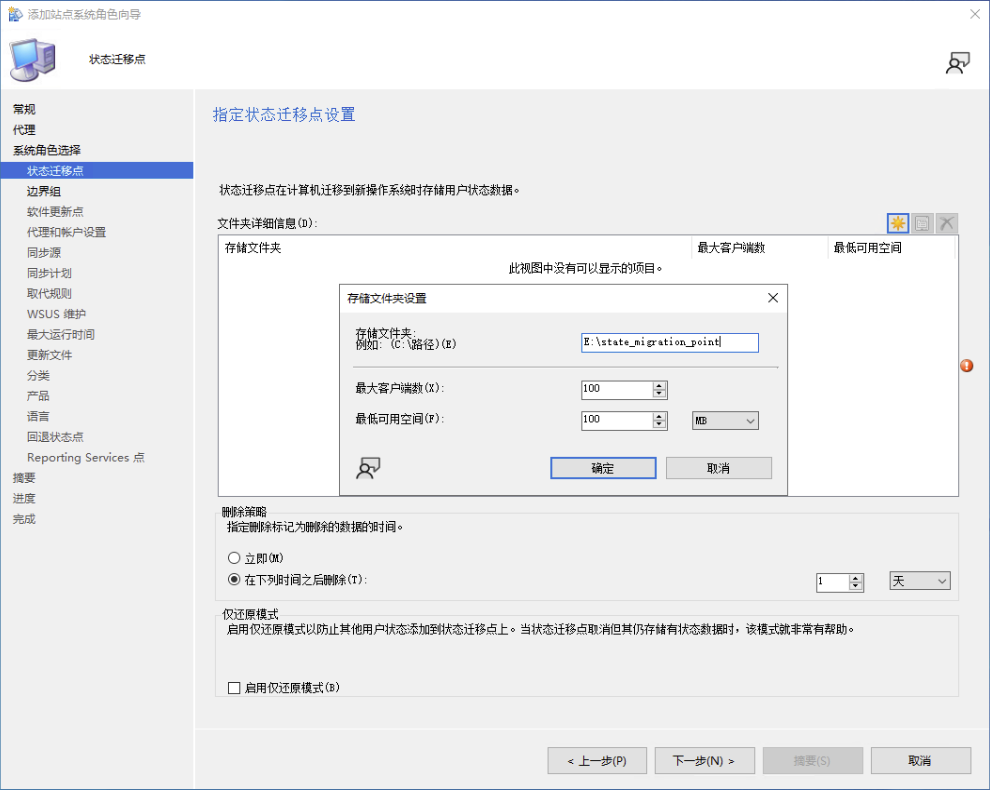
Task: Click the new folder starburst icon
Action: coord(897,223)
